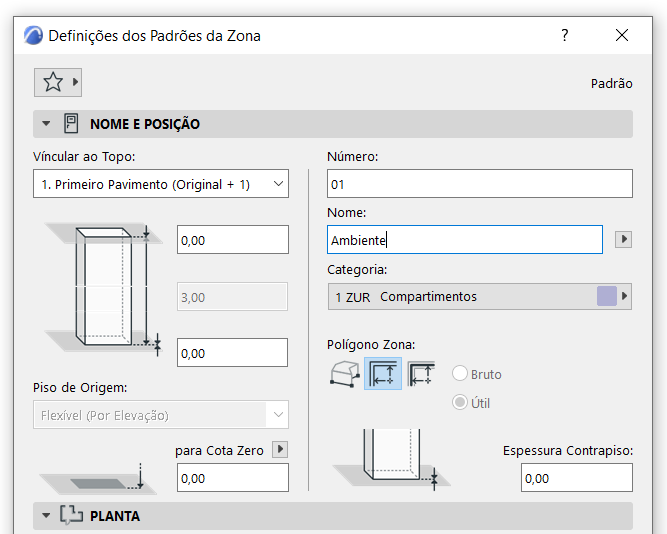This screenshot has height=534, width=667.
Task: Select the inner edge zone polygon icon
Action: (x=383, y=374)
